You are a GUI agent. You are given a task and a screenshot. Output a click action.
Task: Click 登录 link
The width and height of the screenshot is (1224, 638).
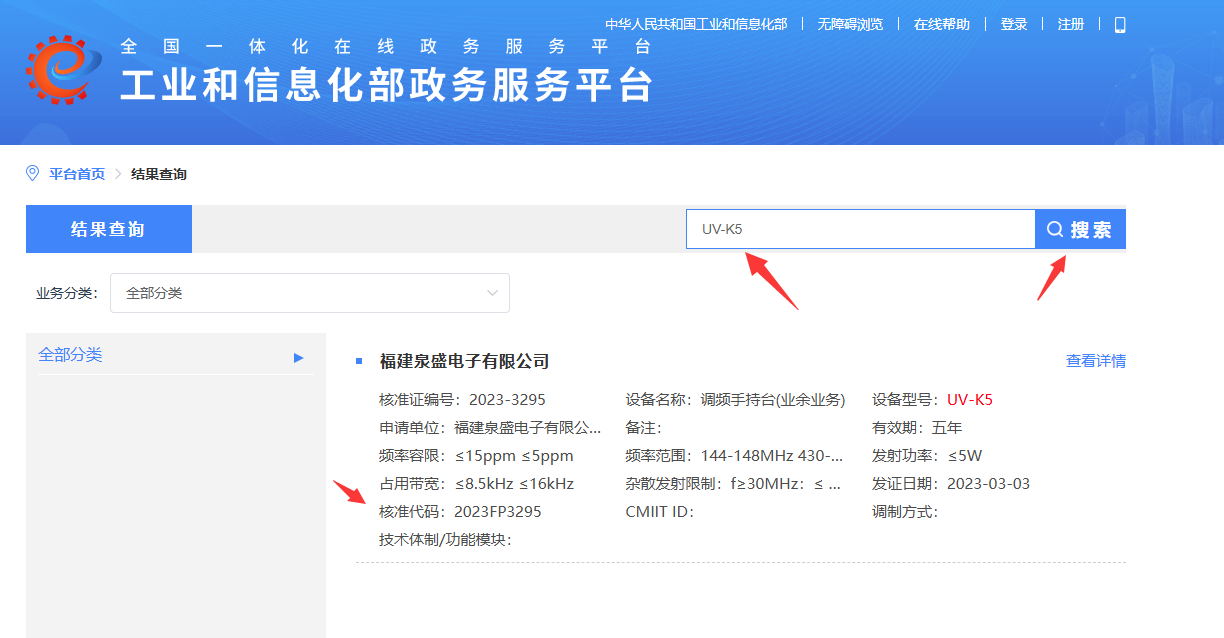click(x=1014, y=24)
